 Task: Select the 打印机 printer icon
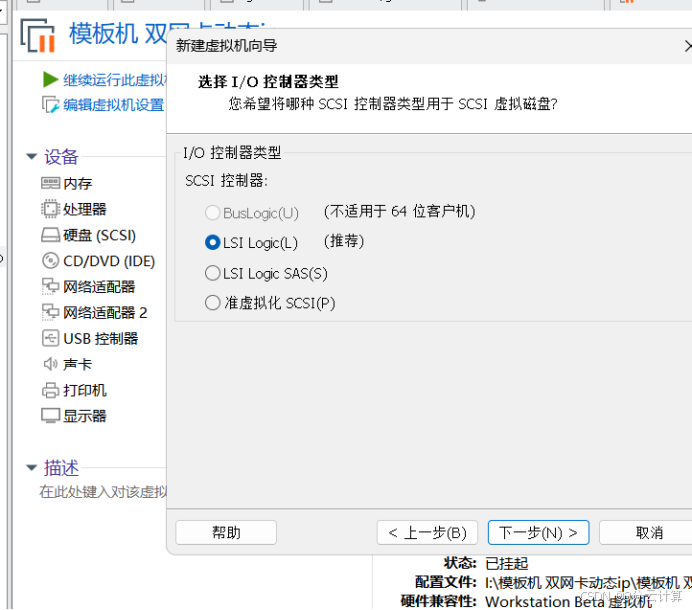(50, 390)
